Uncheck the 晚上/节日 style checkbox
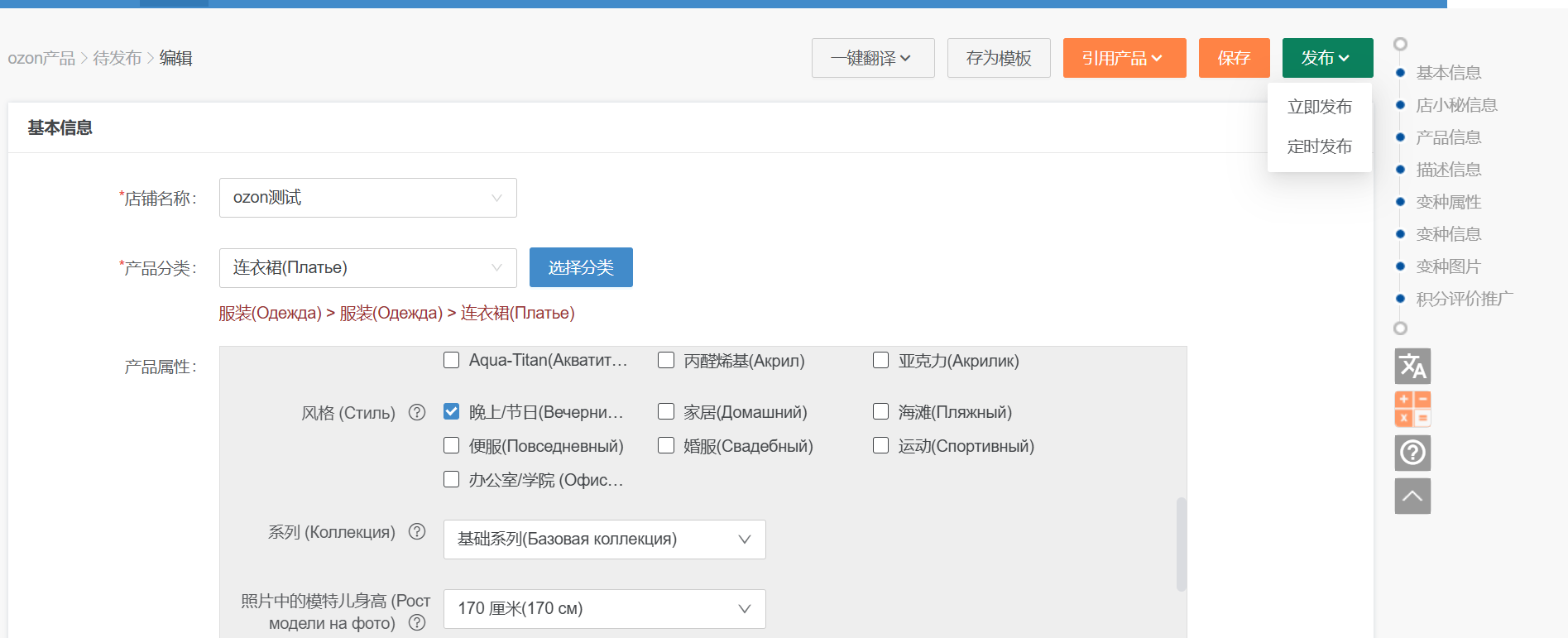 (x=452, y=411)
